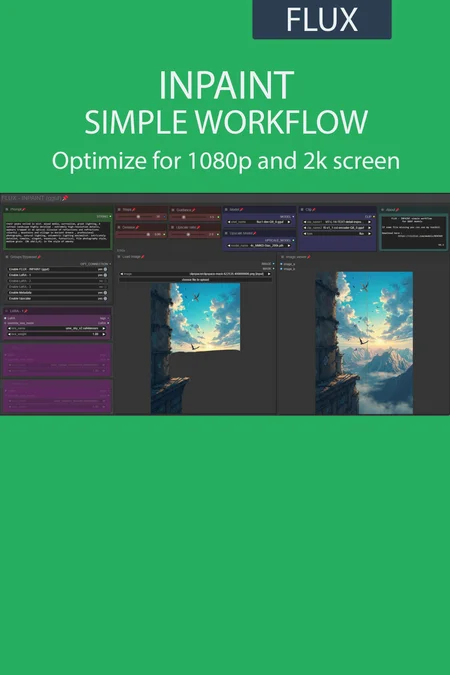Open the upscale model_name dropdown
Viewport: 450px width, 675px height.
tap(259, 245)
